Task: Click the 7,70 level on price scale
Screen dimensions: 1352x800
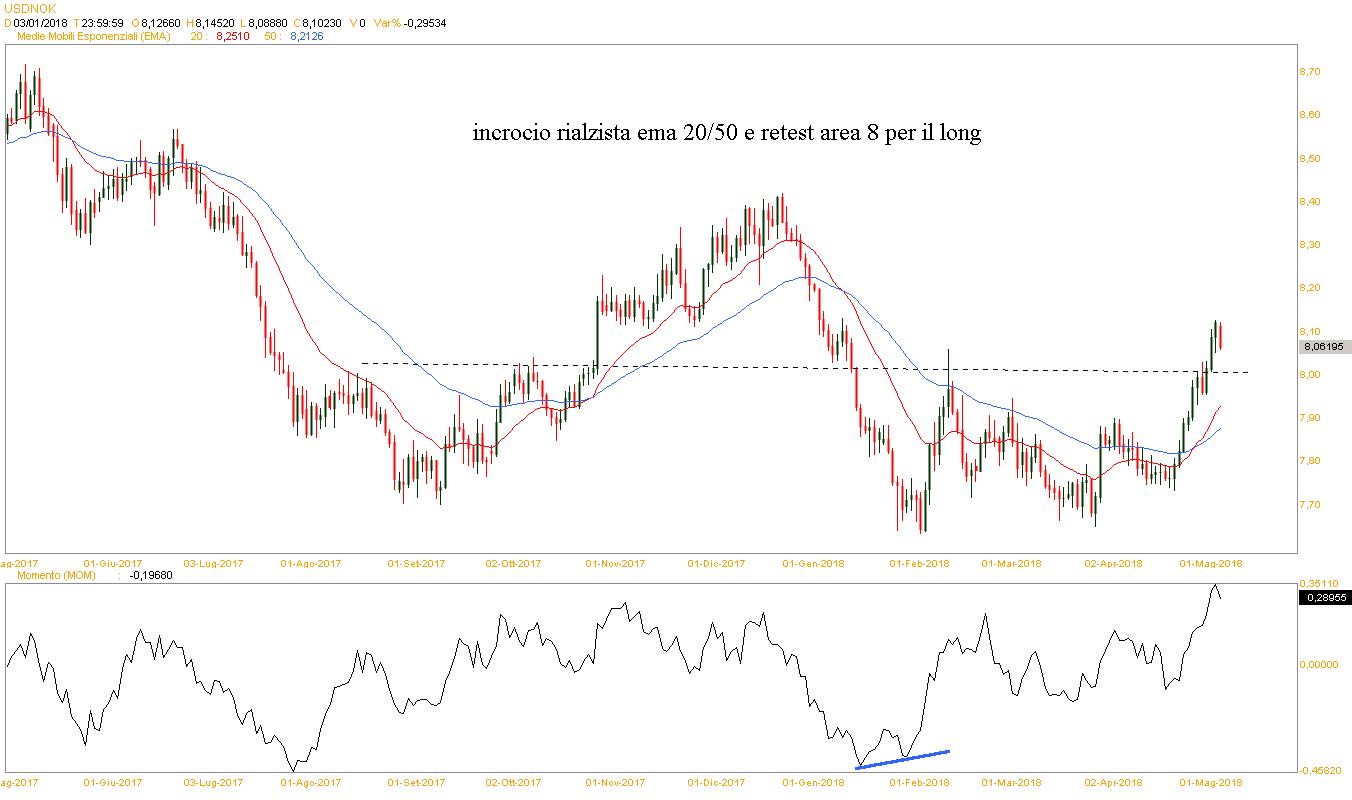Action: tap(1309, 504)
